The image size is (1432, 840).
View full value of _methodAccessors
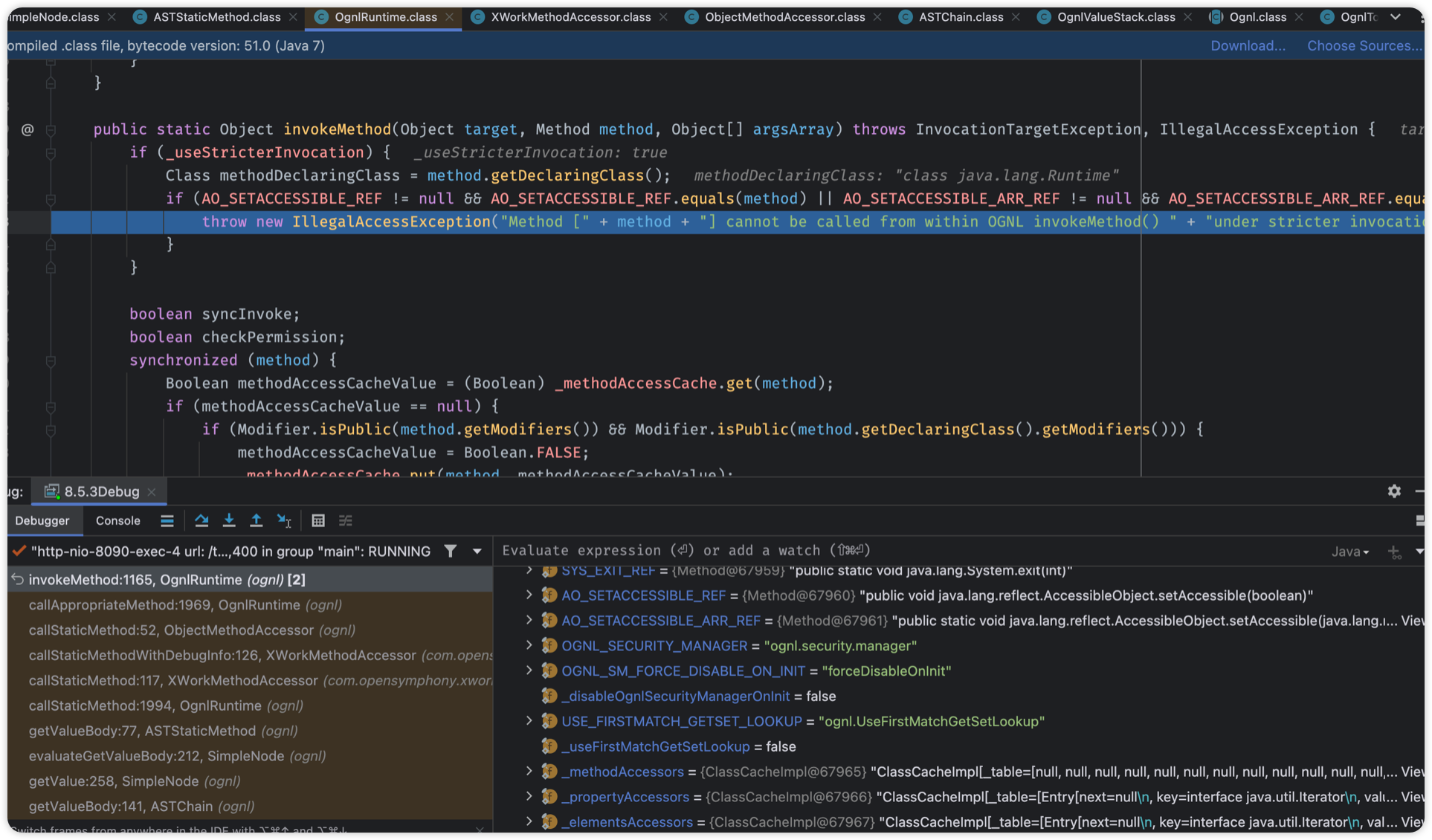(x=1413, y=772)
